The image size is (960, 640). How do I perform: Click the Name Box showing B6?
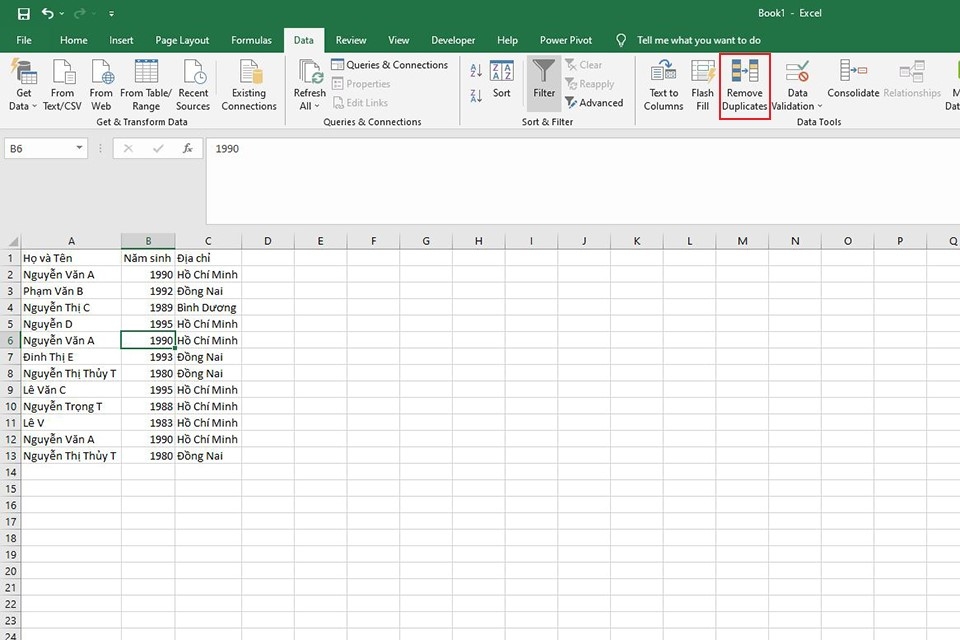[40, 148]
